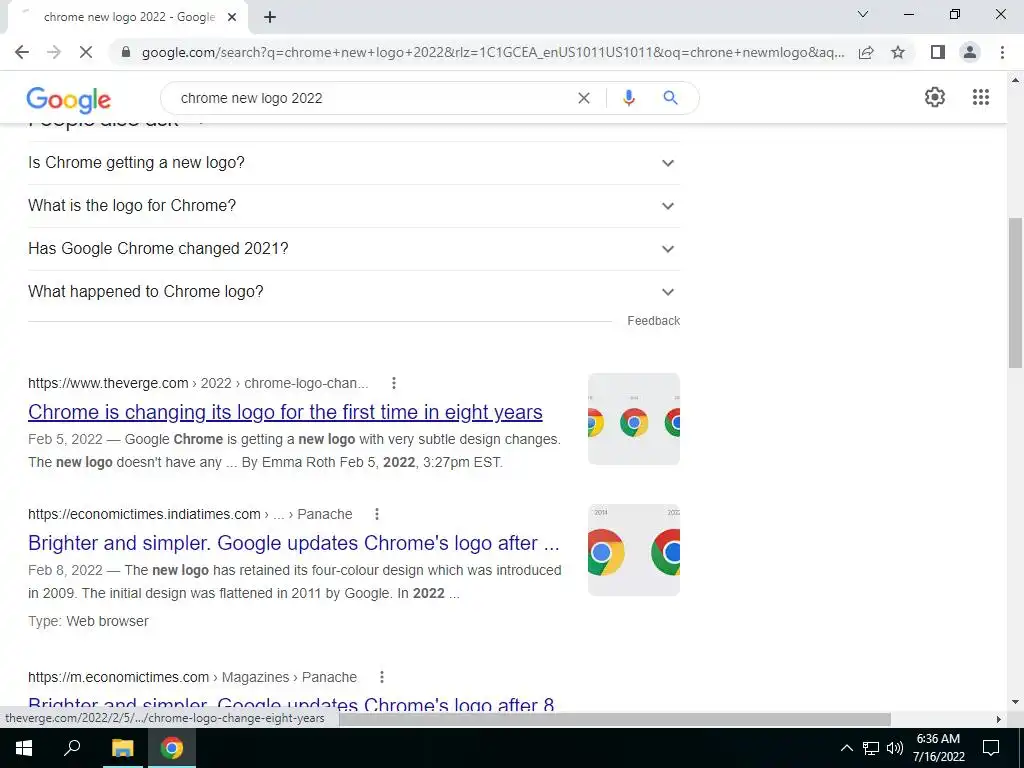Open economictimes.indiatimes.com result options dots
The height and width of the screenshot is (768, 1024).
[377, 515]
